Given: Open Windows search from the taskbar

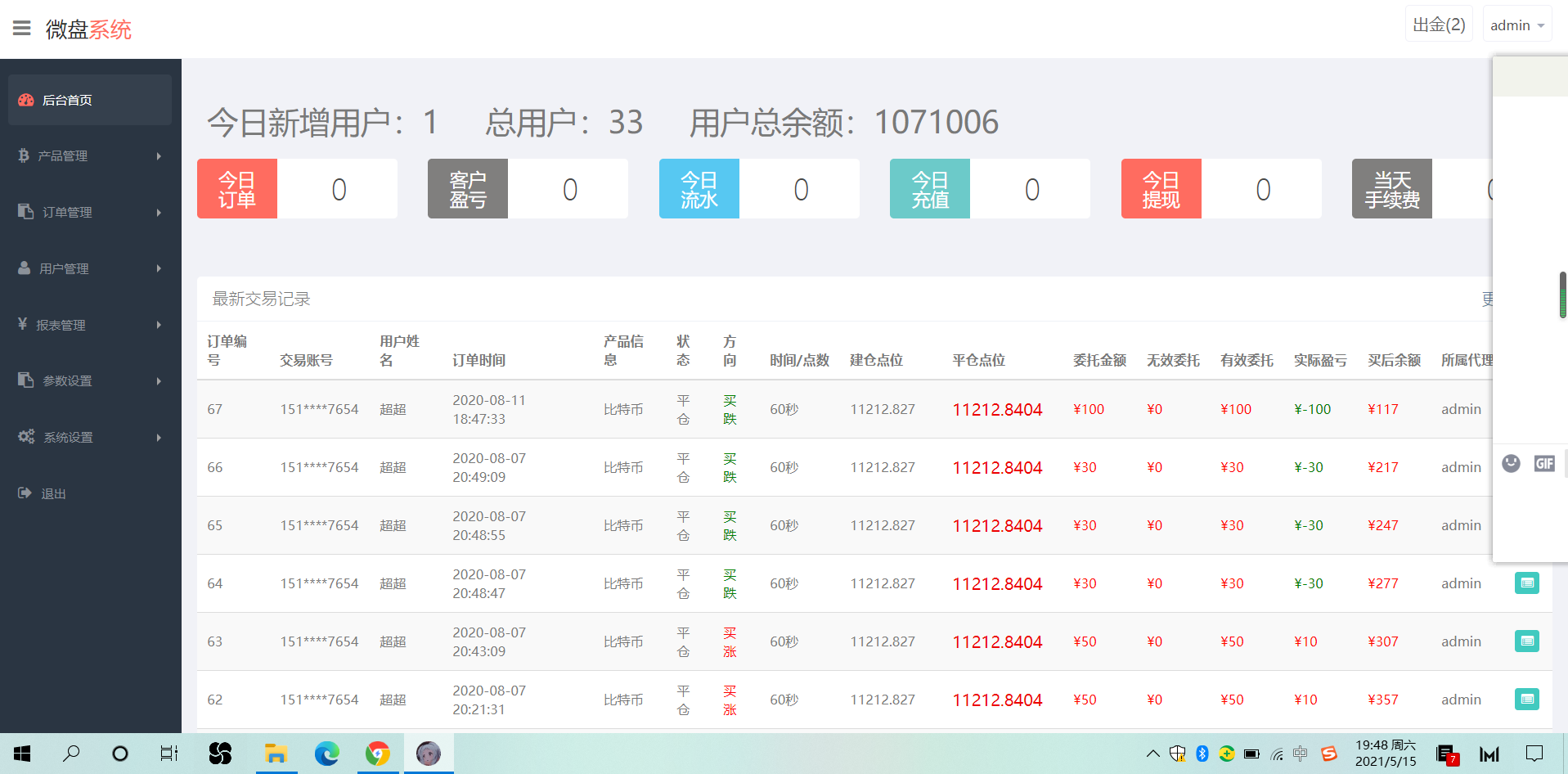Looking at the screenshot, I should (x=71, y=754).
